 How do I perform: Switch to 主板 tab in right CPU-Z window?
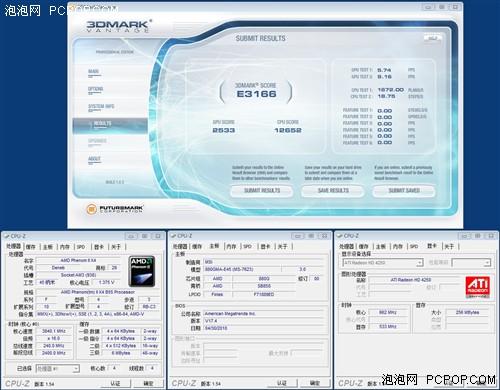[381, 246]
